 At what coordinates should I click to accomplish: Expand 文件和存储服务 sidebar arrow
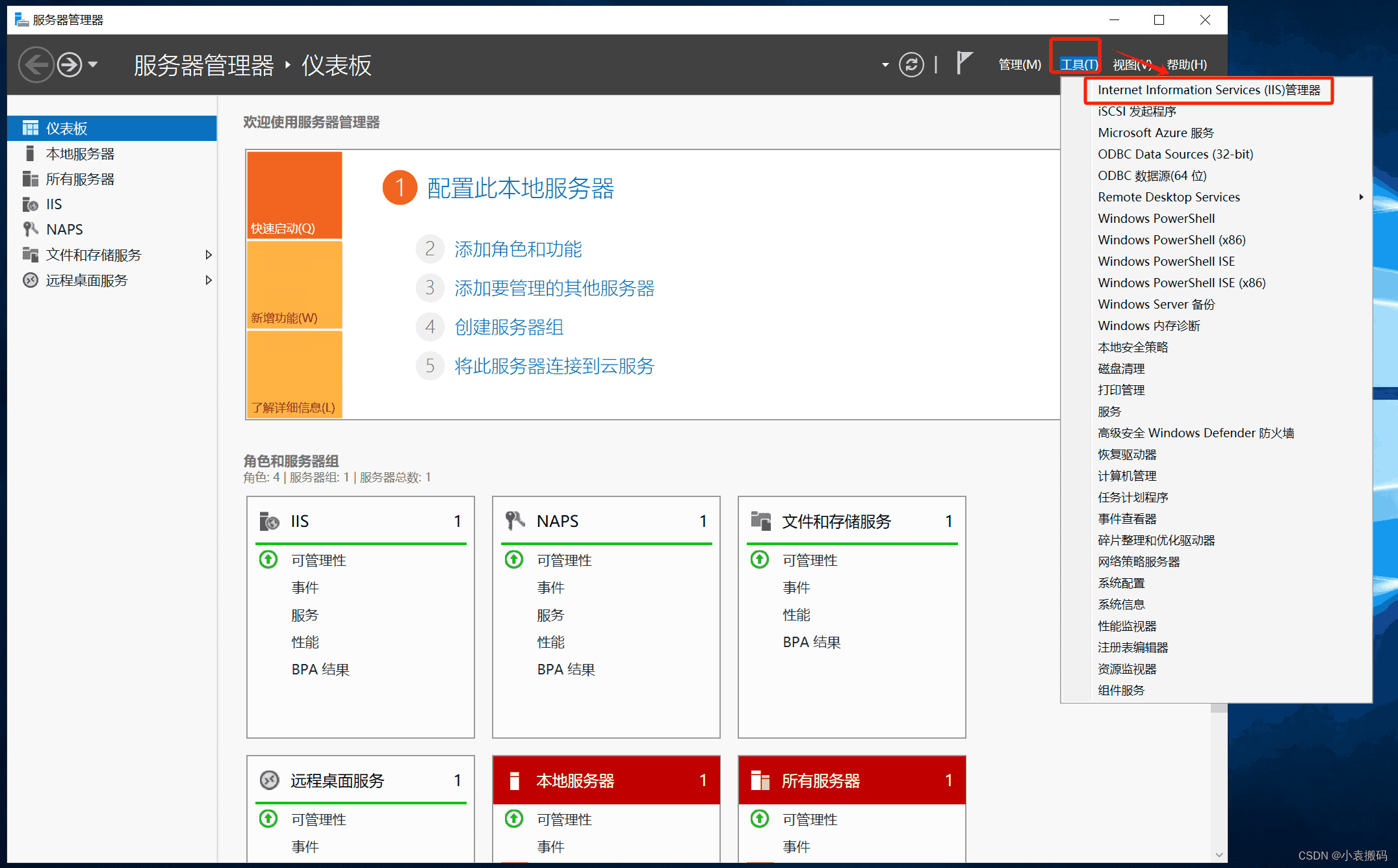[x=209, y=255]
